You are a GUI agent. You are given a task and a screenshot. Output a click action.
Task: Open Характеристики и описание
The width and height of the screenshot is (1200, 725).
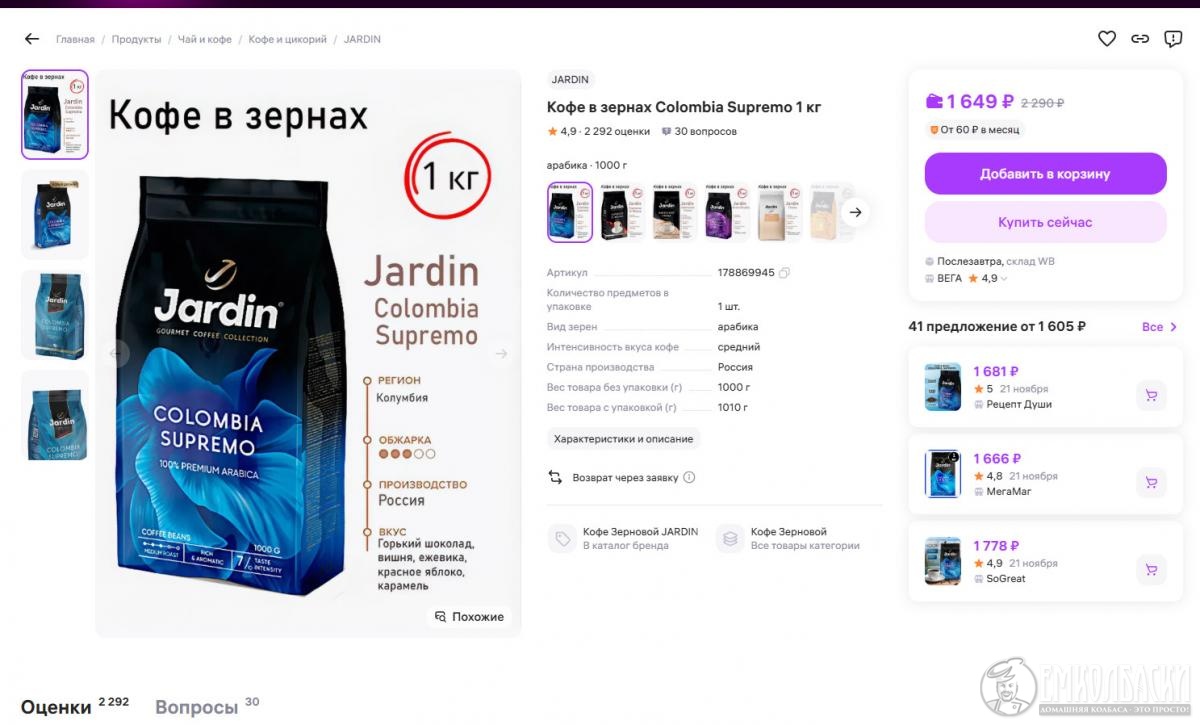(624, 439)
